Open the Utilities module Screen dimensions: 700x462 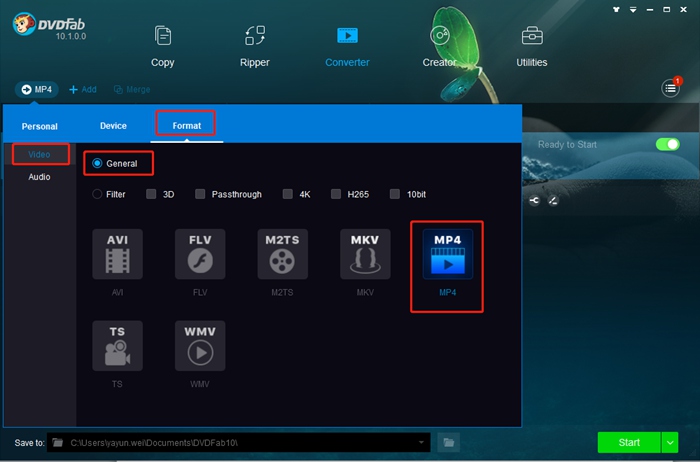(532, 47)
